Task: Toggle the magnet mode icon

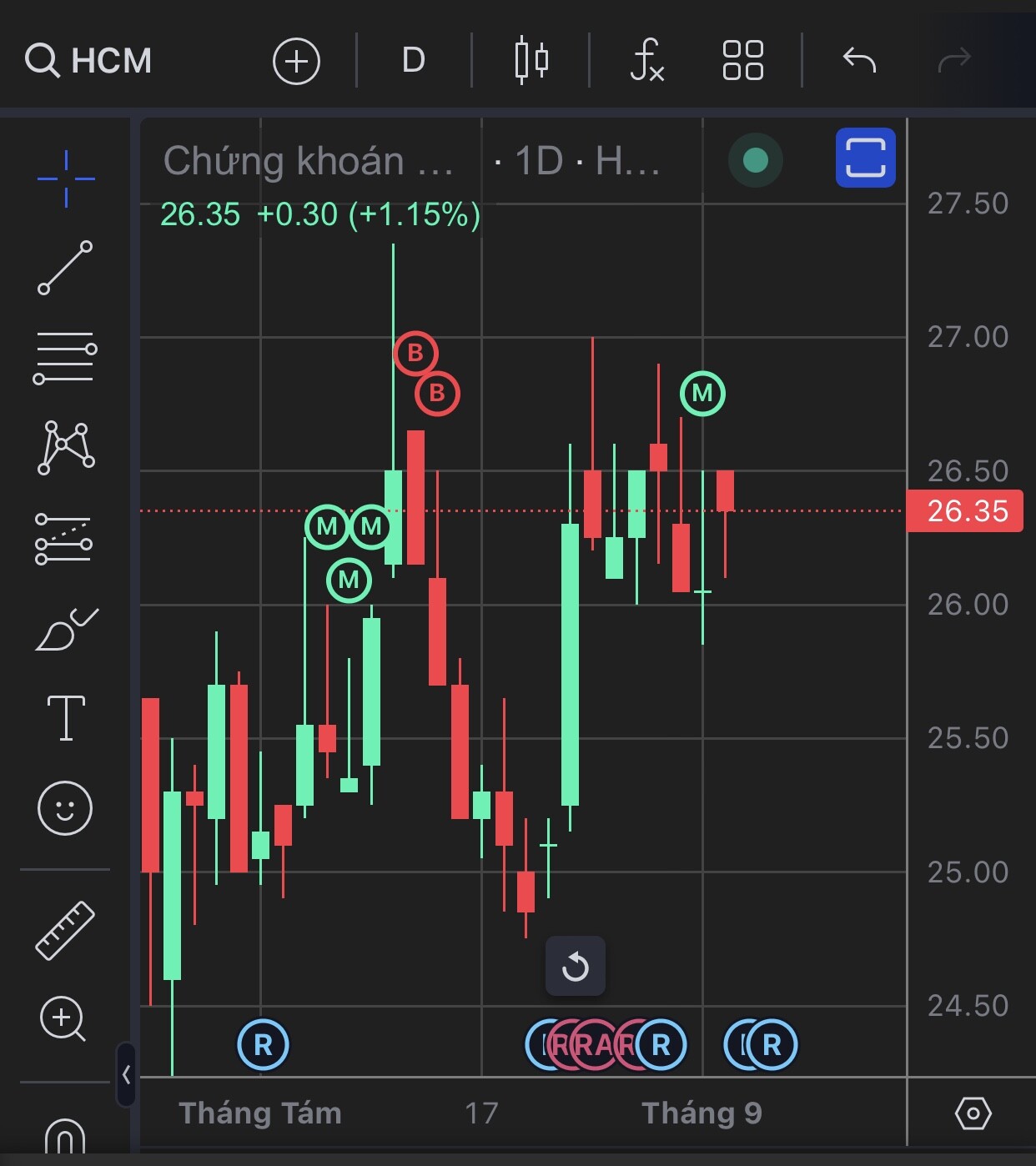Action: click(64, 1136)
